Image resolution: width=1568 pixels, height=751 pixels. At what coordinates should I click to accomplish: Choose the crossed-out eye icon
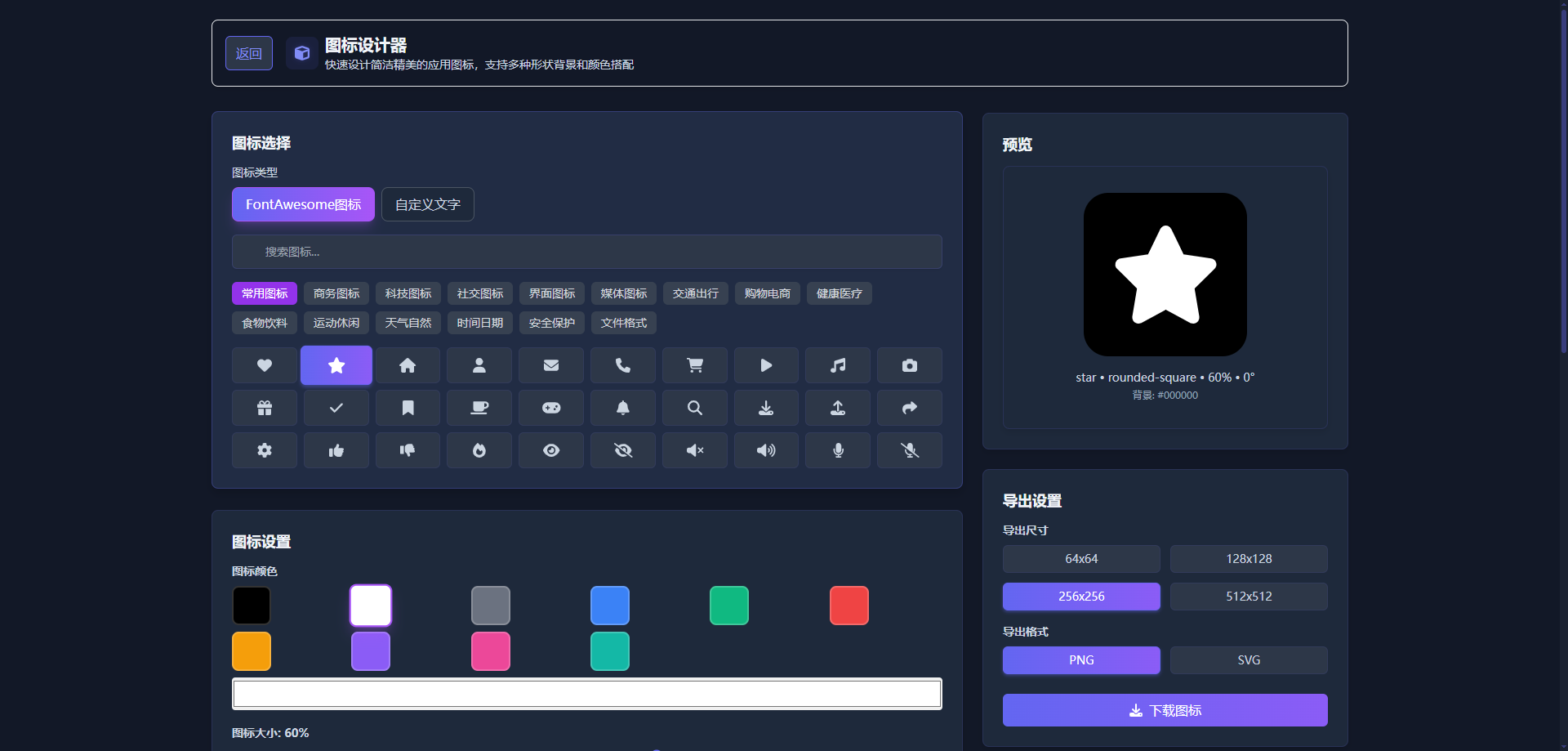coord(623,450)
